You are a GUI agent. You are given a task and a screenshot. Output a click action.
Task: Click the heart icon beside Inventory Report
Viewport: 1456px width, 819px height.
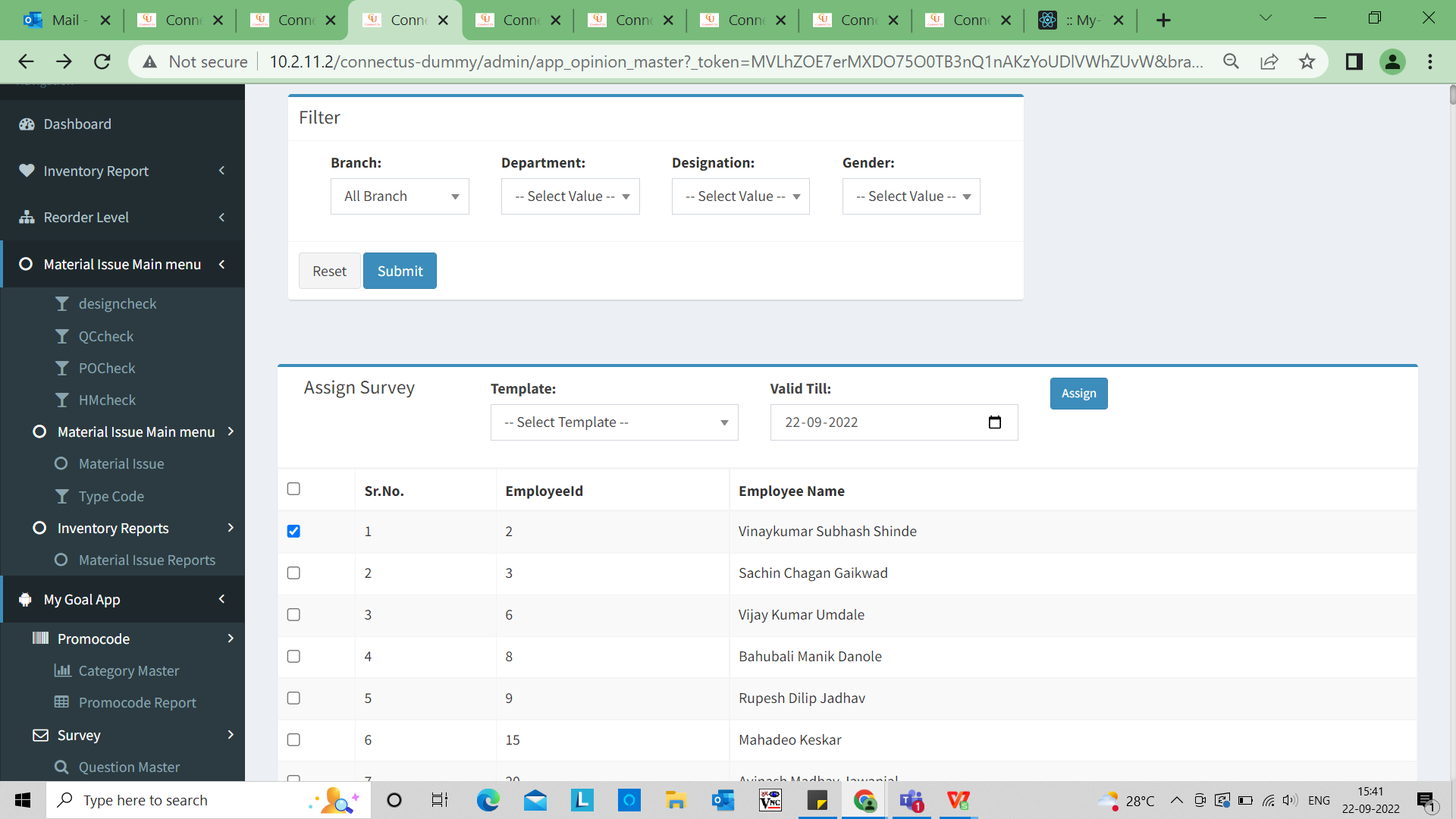click(x=27, y=171)
